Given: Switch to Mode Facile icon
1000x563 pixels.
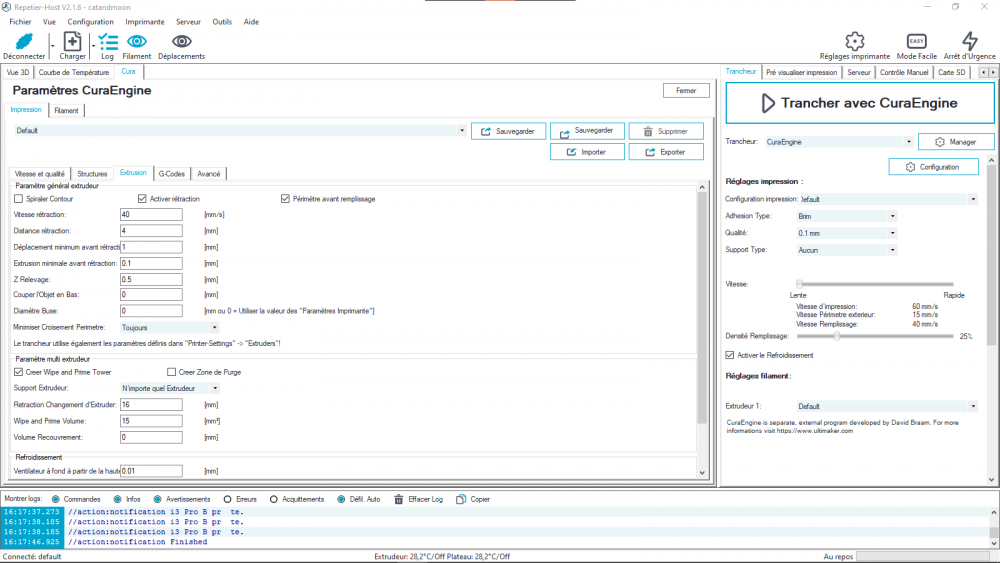Looking at the screenshot, I should [916, 41].
